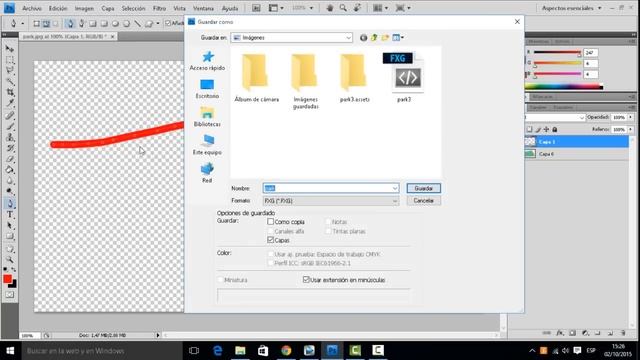Select the Pen tool in toolbox
The height and width of the screenshot is (360, 640).
click(x=10, y=203)
